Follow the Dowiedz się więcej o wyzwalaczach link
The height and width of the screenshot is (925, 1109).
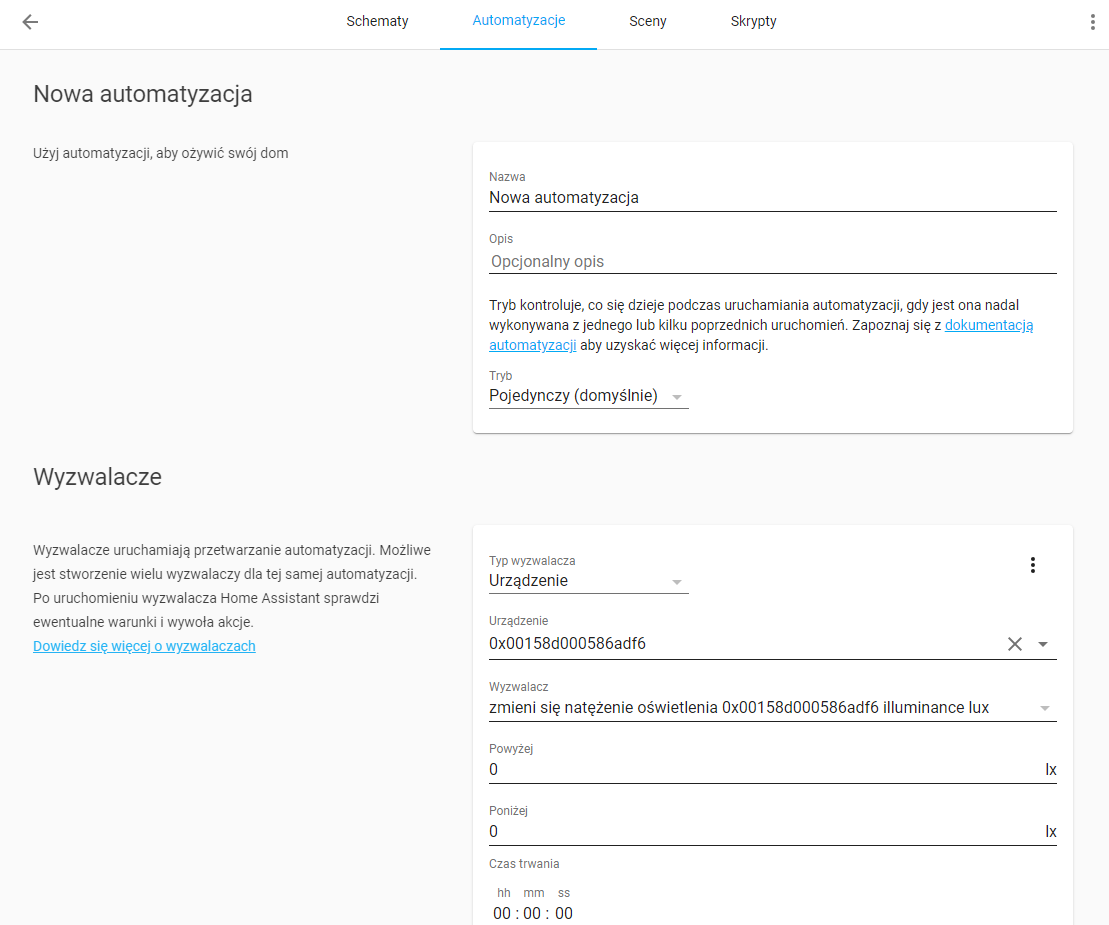144,646
